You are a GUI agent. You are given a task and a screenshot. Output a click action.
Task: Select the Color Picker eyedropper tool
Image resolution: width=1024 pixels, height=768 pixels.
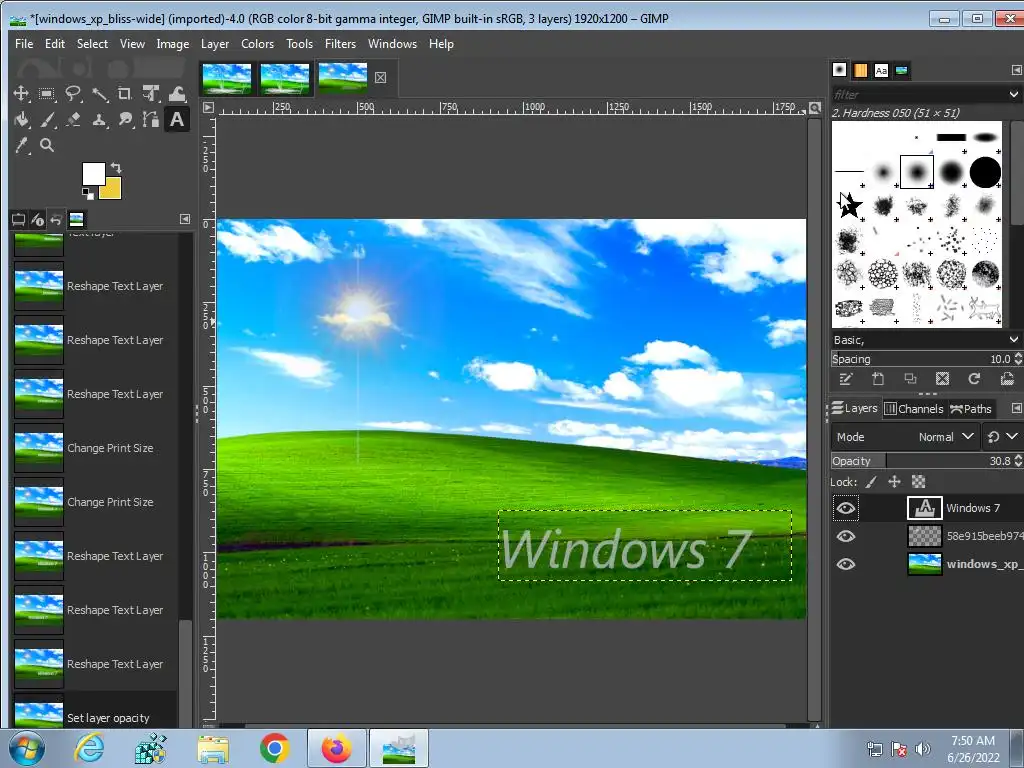[21, 146]
